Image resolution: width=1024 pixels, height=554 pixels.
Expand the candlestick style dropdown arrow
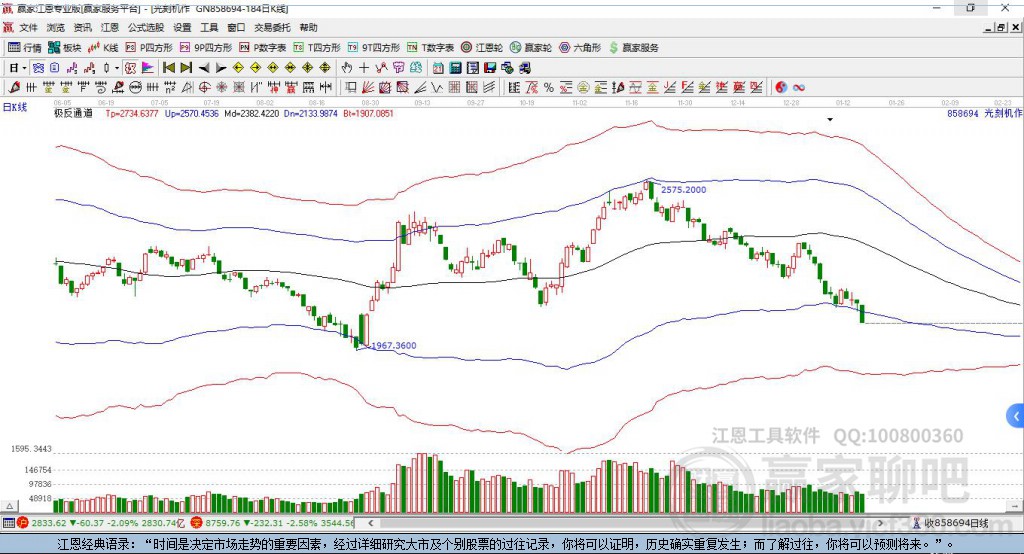point(117,68)
